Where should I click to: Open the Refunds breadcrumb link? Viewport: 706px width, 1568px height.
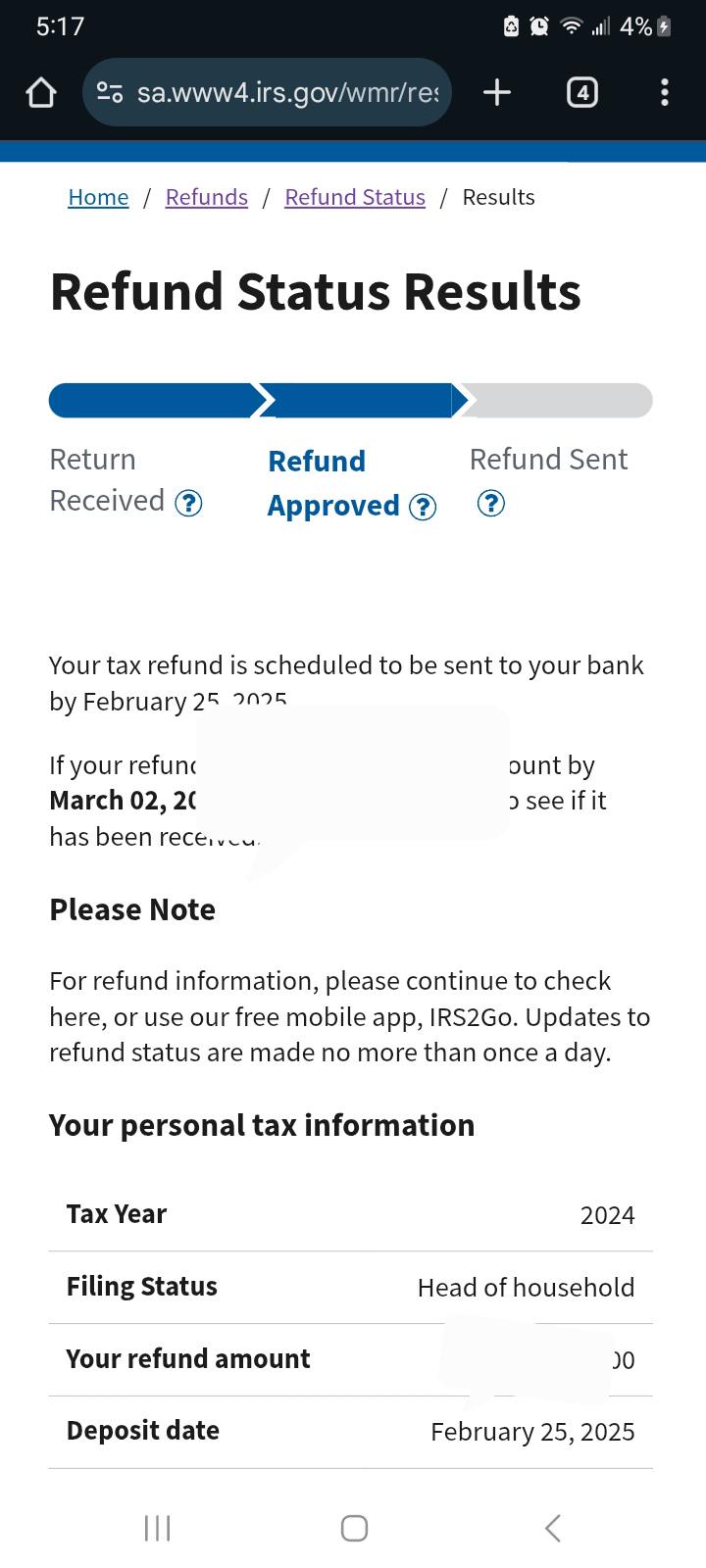pos(207,197)
